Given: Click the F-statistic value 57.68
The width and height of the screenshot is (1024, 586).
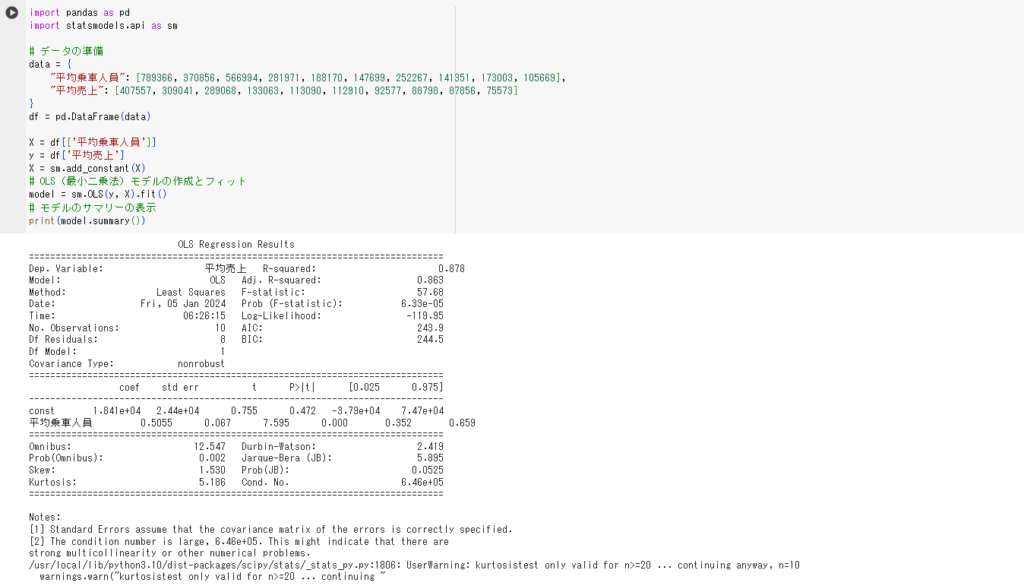Looking at the screenshot, I should (428, 291).
